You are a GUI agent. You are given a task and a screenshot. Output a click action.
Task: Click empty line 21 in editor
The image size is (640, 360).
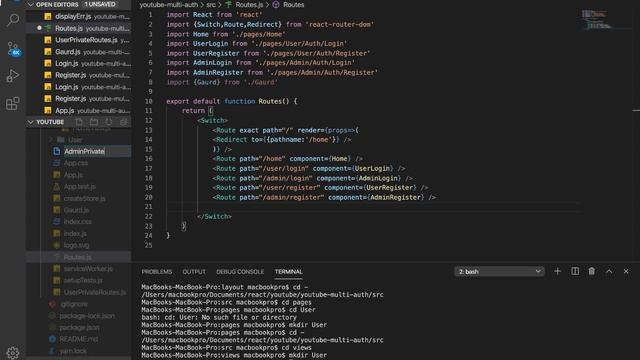(373, 207)
